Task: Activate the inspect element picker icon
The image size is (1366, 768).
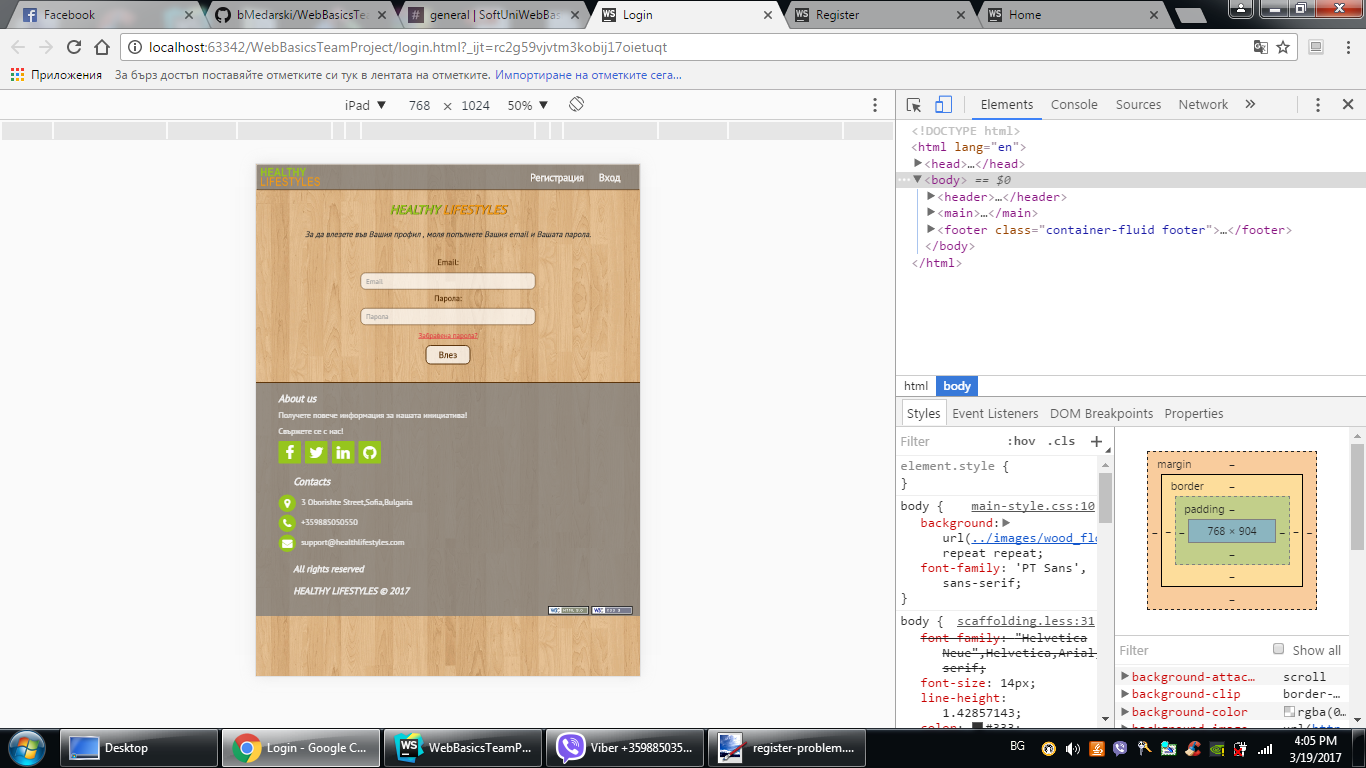Action: [913, 105]
